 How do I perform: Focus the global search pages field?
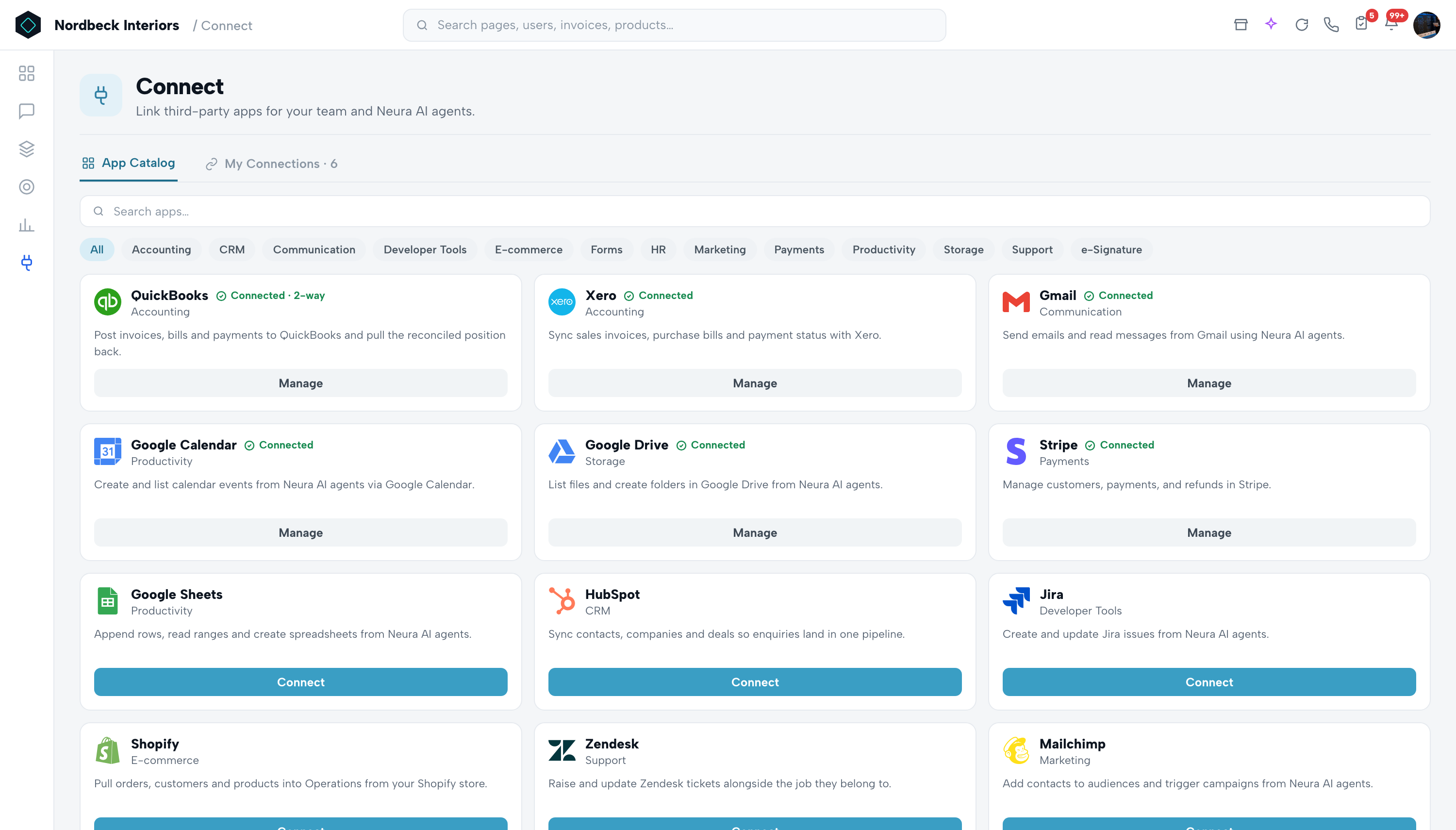(674, 25)
